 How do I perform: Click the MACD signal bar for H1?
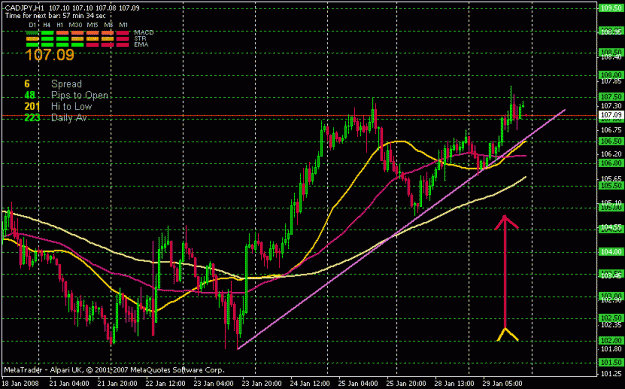(x=62, y=33)
